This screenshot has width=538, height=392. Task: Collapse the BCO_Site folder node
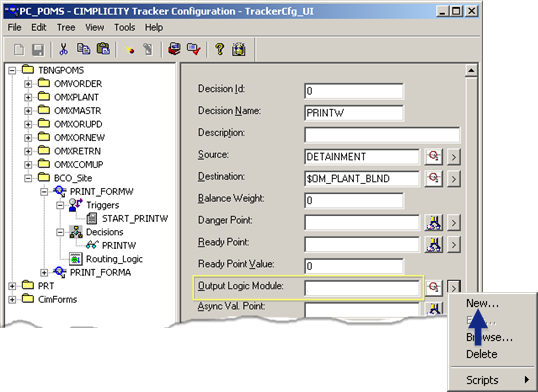click(x=28, y=178)
